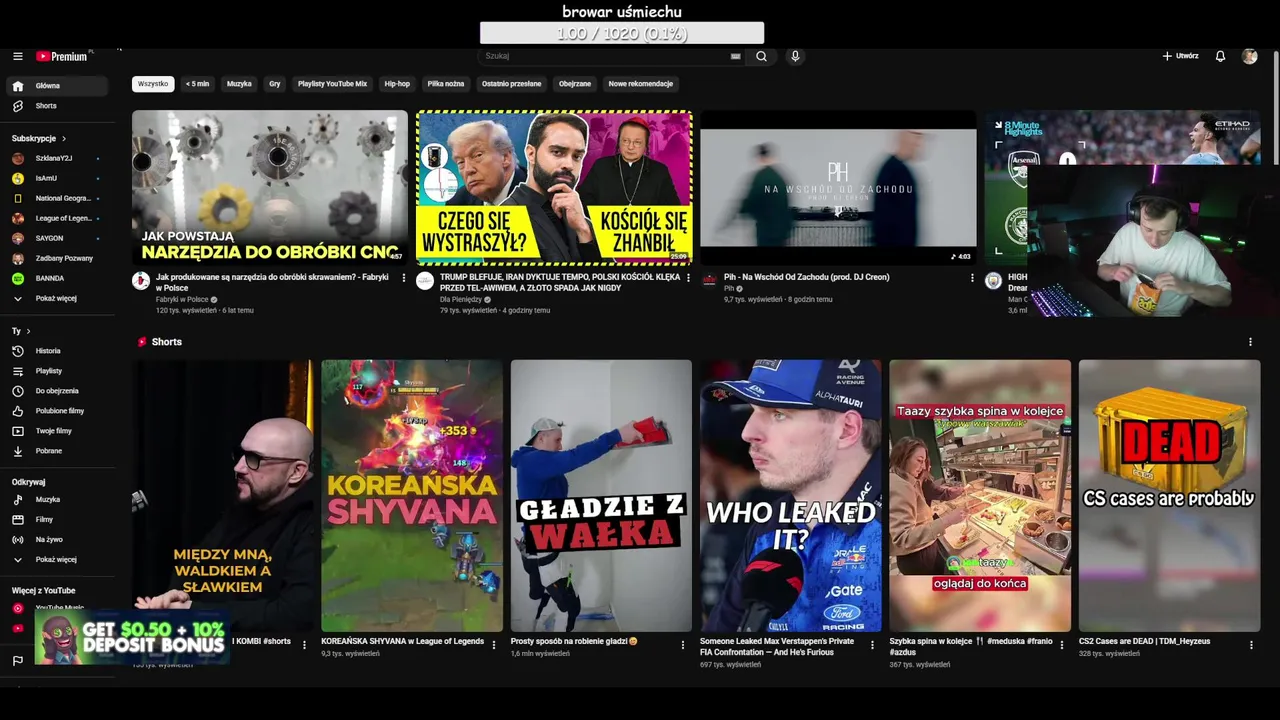Play the Szybka spina w kolejce short
Viewport: 1280px width, 720px height.
pyautogui.click(x=980, y=496)
